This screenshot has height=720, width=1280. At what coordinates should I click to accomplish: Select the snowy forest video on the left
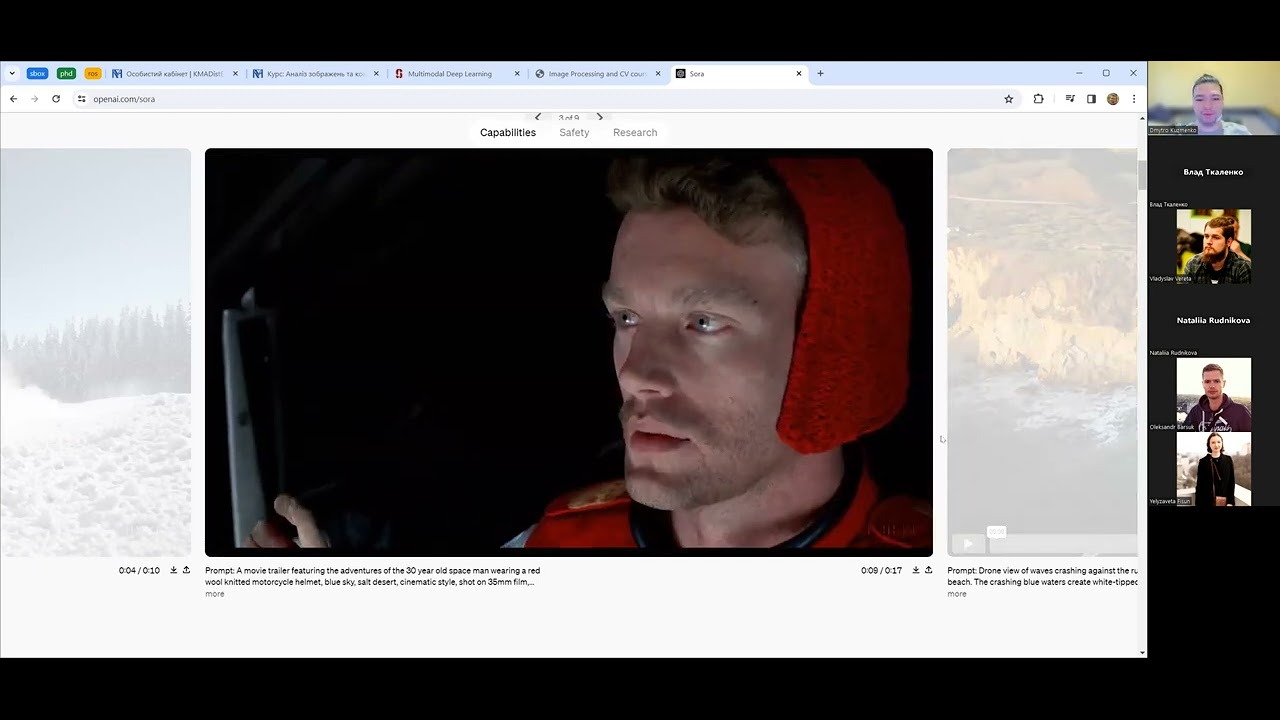[95, 352]
